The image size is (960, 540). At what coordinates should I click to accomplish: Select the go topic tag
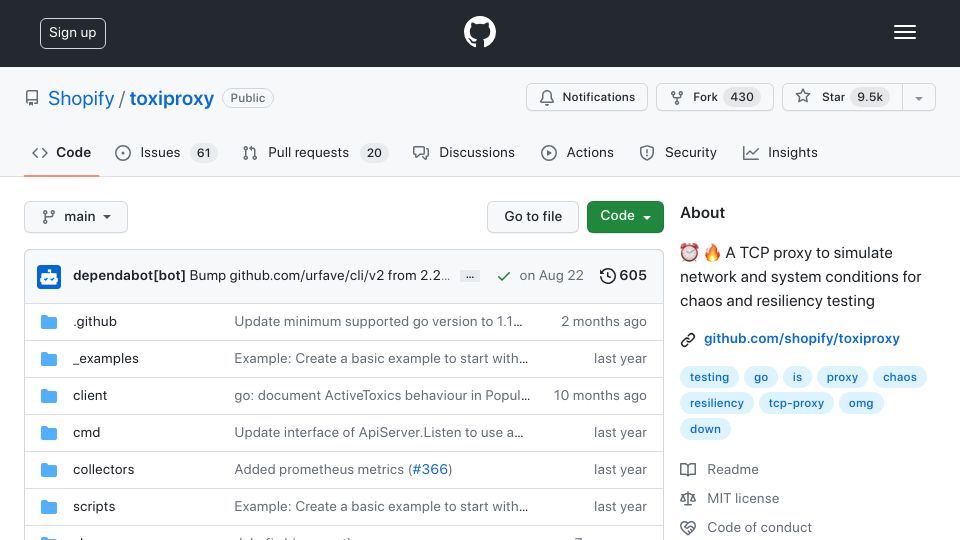(x=761, y=377)
